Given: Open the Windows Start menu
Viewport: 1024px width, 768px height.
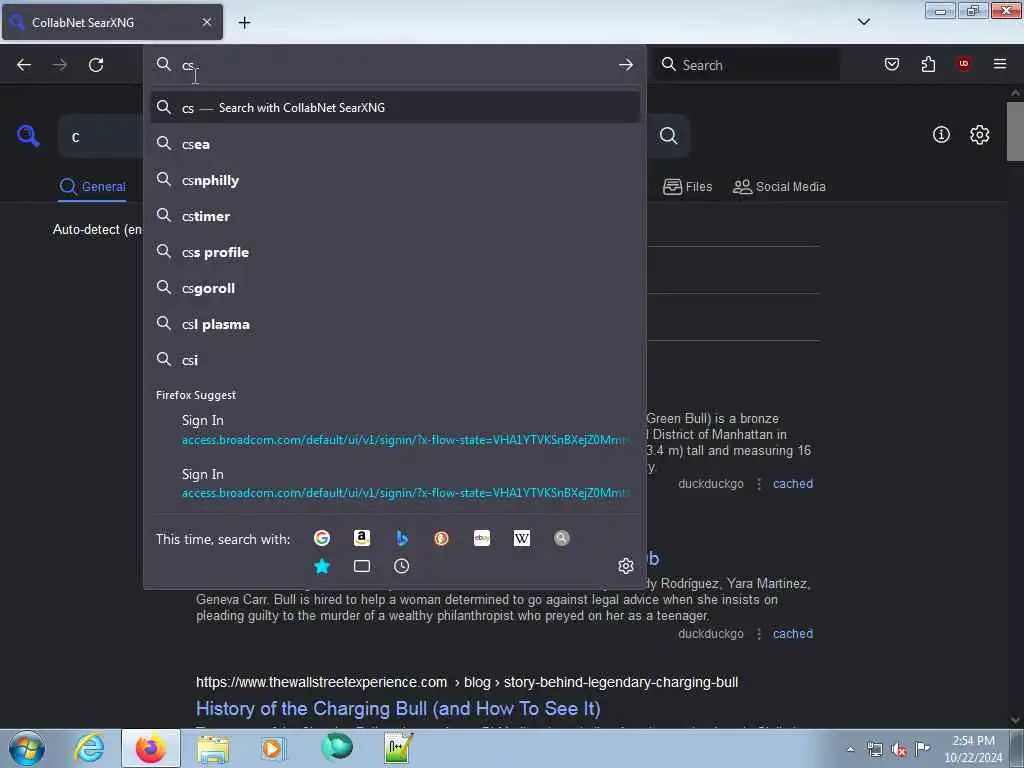Looking at the screenshot, I should (x=27, y=748).
